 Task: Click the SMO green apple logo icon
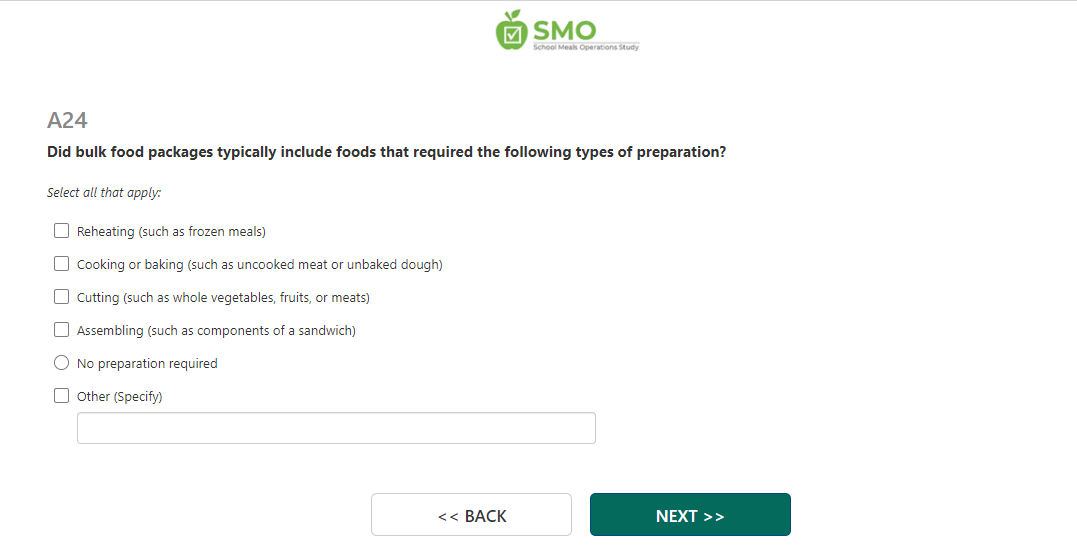click(x=511, y=31)
